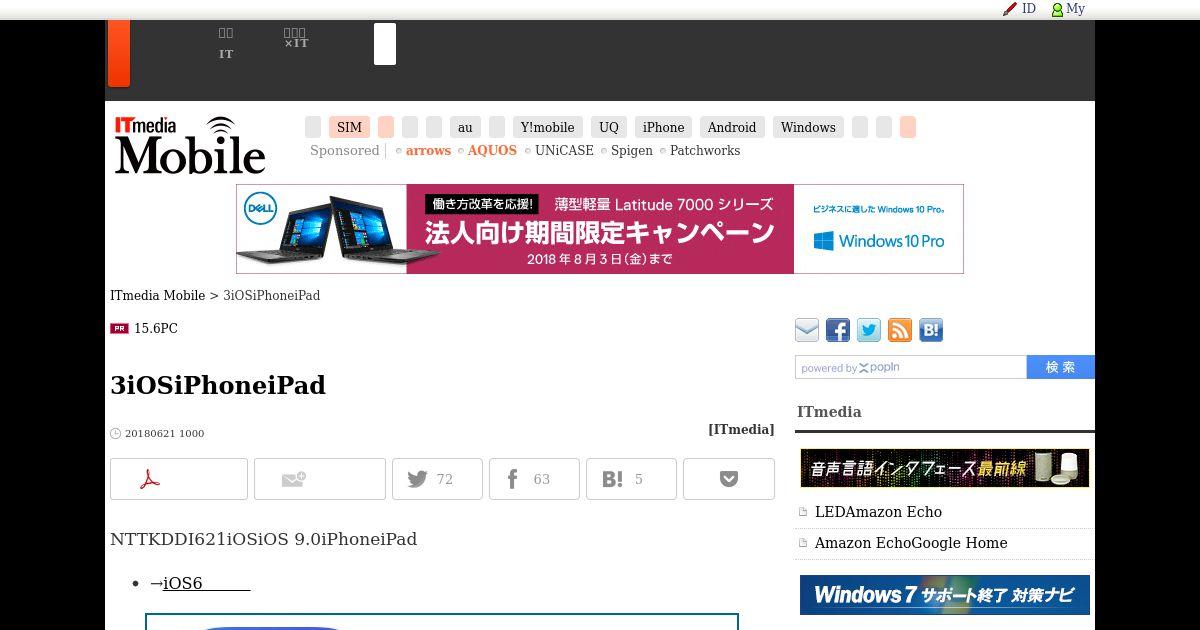Screen dimensions: 1200x630
Task: Click the [ITmedia] author credit
Action: [x=741, y=429]
